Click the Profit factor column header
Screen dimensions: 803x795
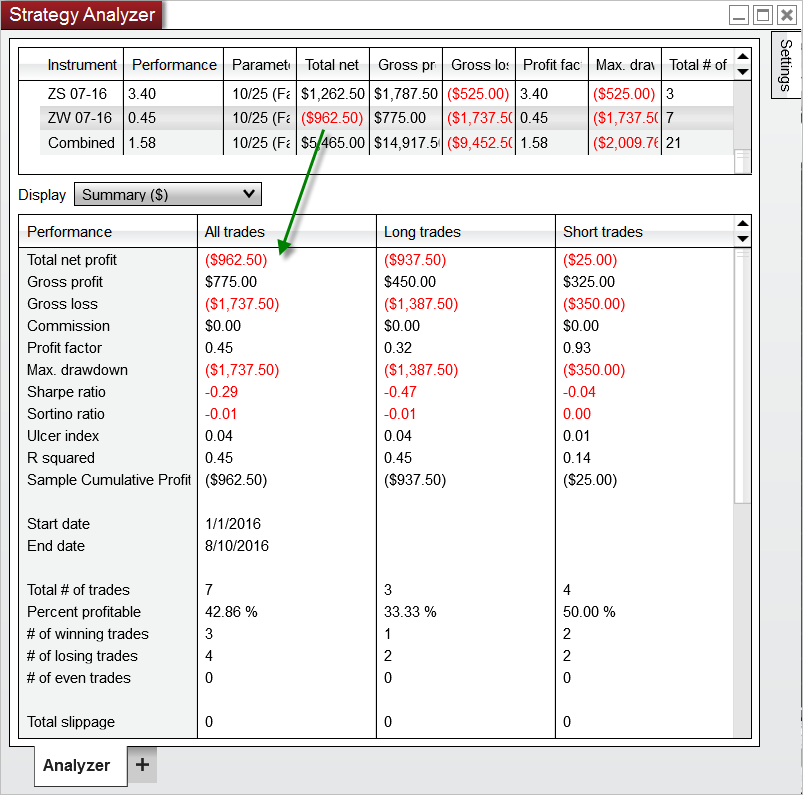tap(551, 64)
